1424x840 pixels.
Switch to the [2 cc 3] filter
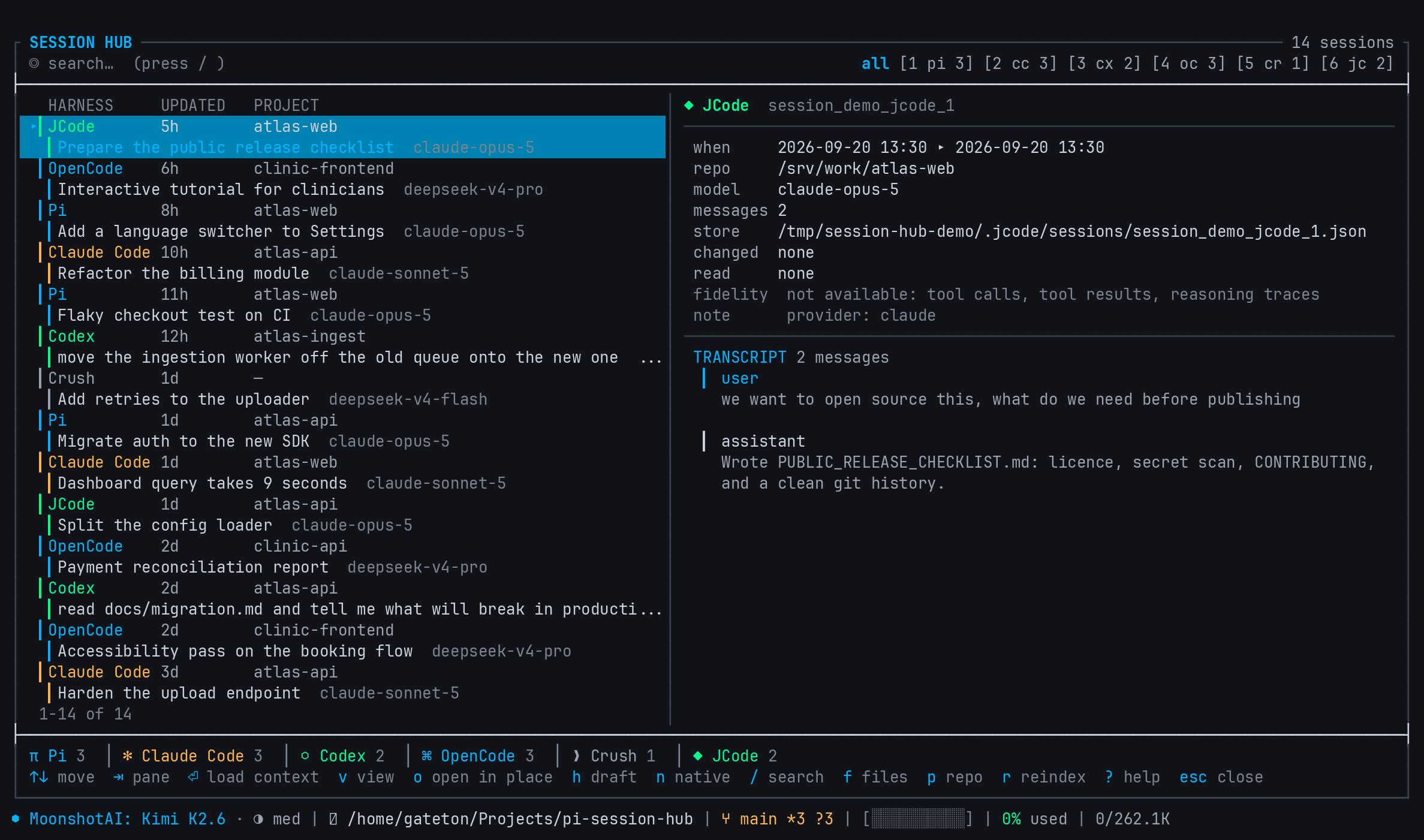pyautogui.click(x=1020, y=64)
